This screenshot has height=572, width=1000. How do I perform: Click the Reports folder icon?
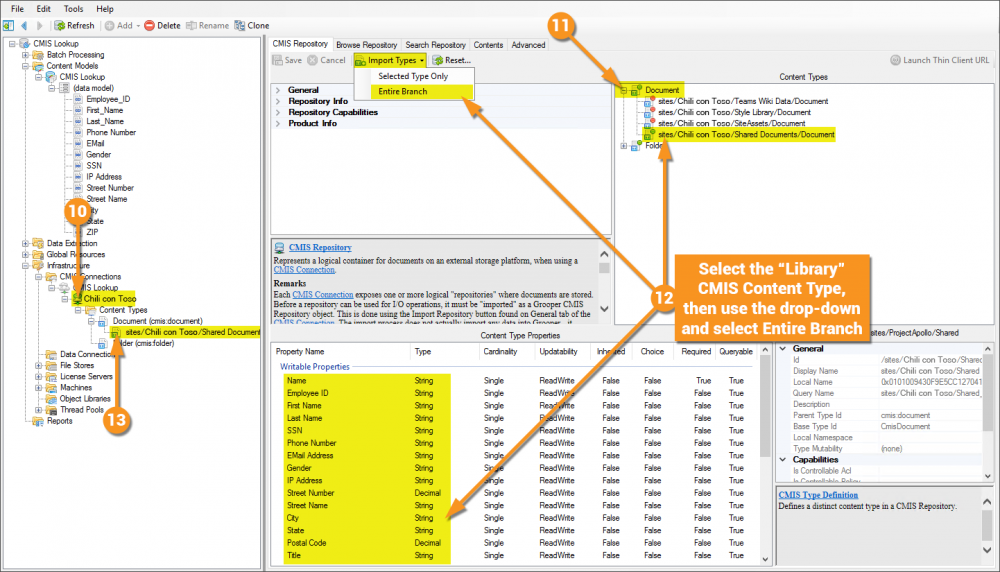[38, 421]
